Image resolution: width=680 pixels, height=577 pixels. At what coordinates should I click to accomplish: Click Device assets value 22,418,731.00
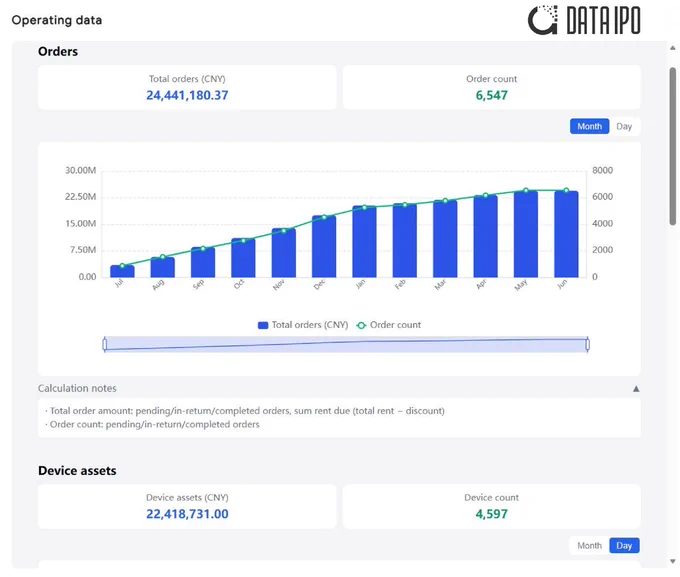pos(187,514)
